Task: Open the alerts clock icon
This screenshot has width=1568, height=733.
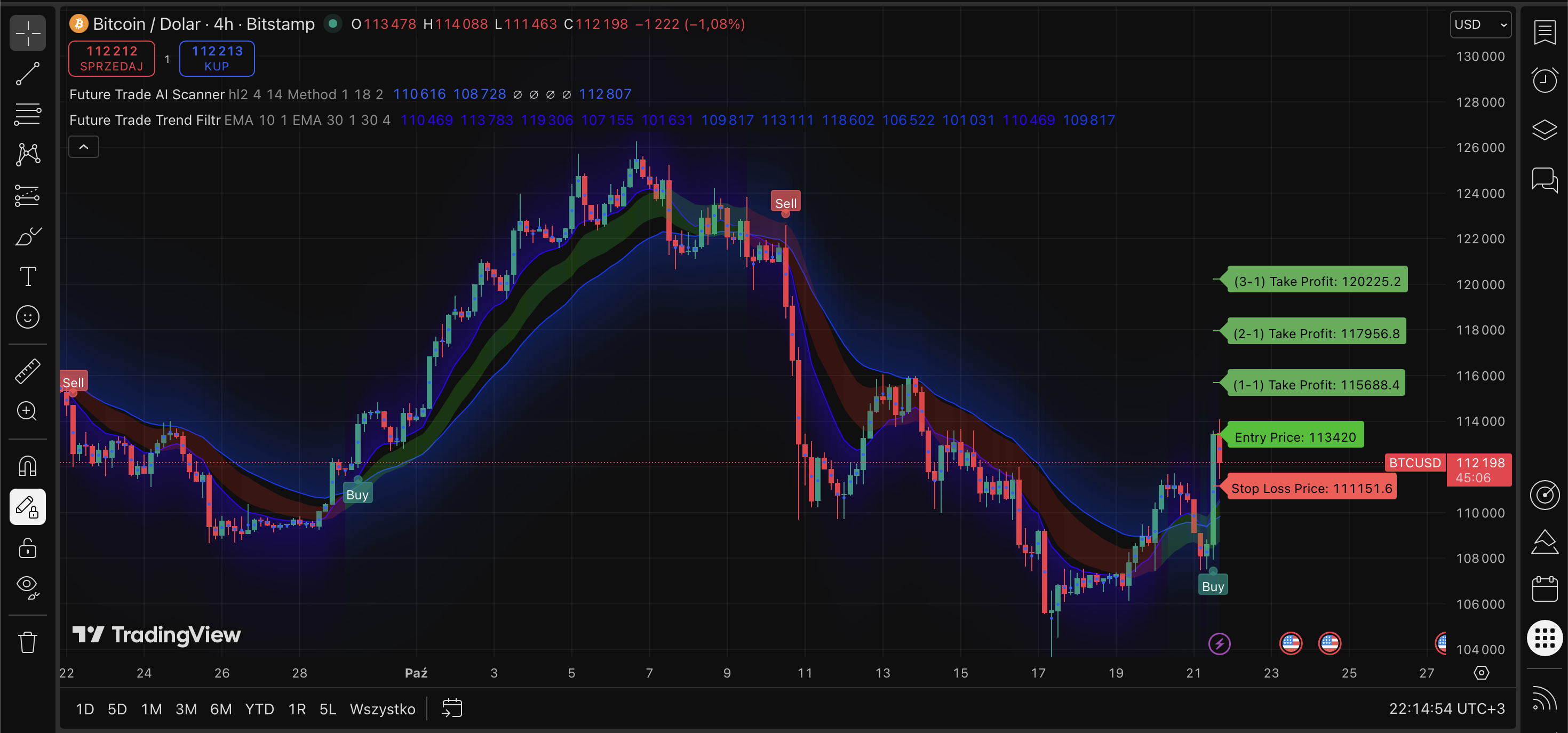Action: [1545, 79]
